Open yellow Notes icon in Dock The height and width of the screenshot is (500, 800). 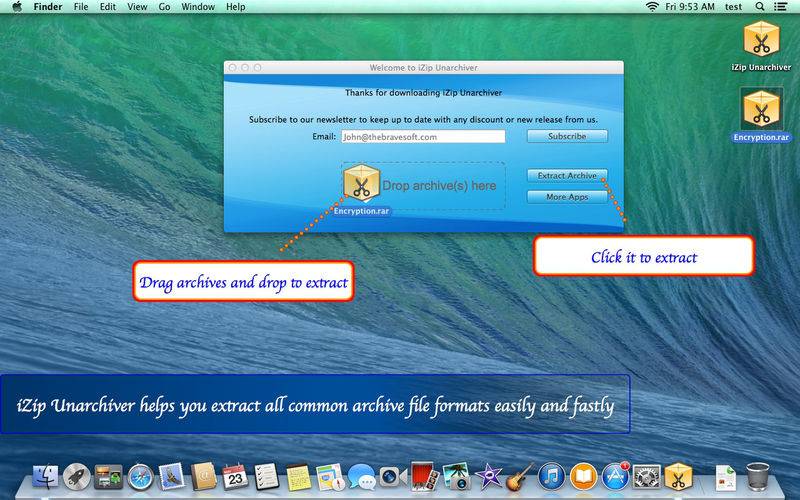click(298, 477)
